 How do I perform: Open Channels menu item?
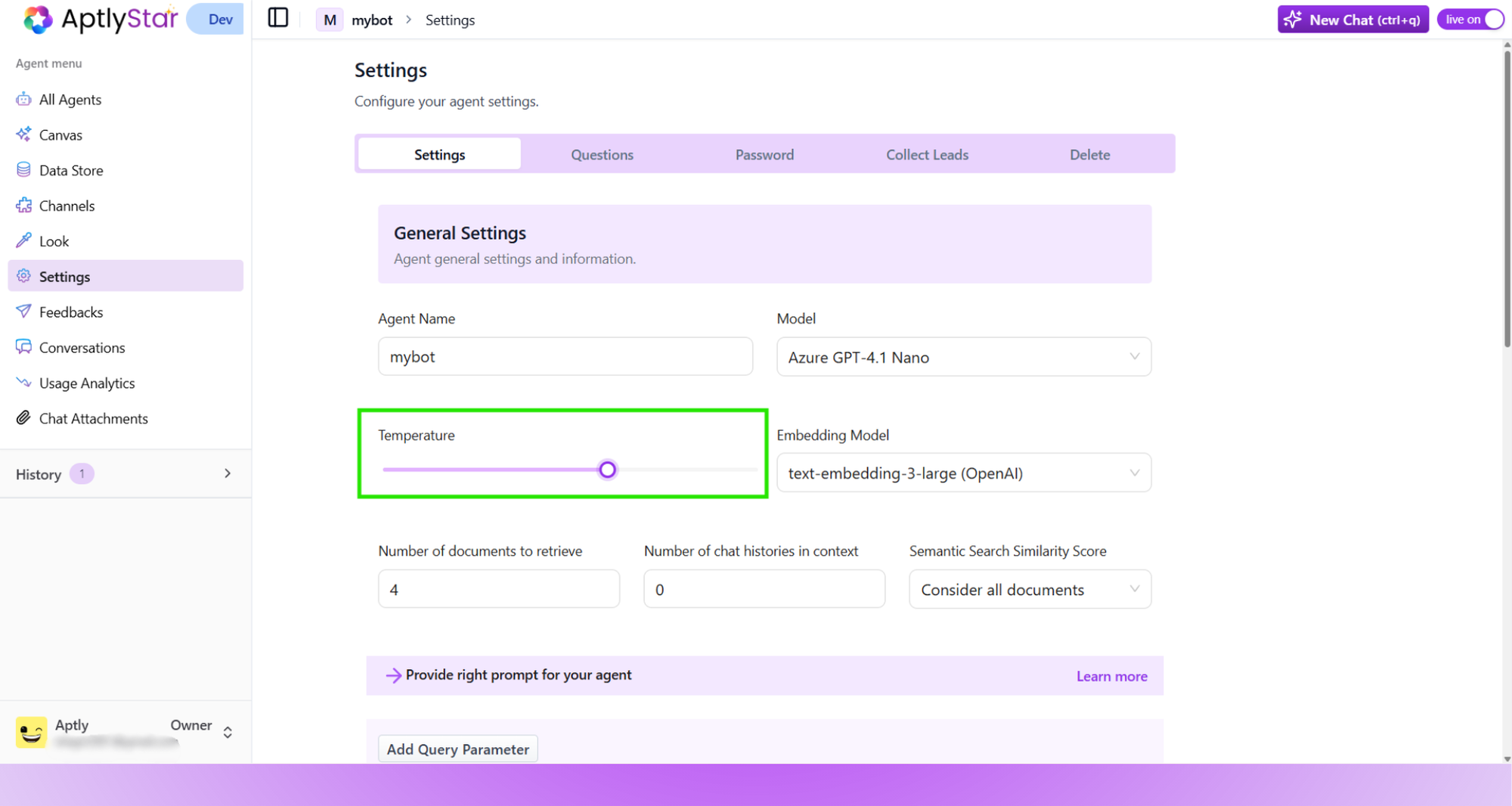(x=125, y=206)
